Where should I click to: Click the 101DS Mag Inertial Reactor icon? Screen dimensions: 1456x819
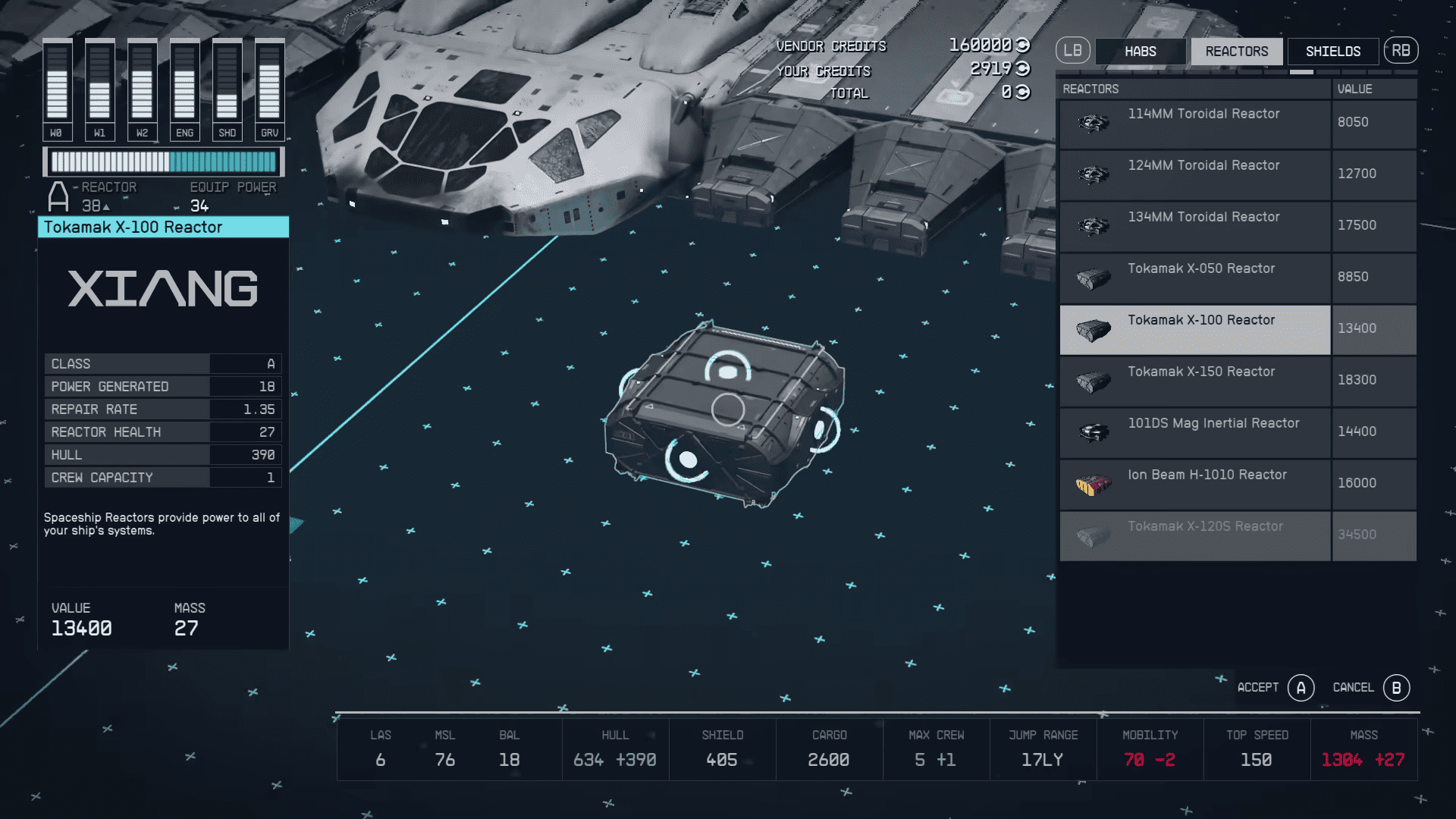click(x=1092, y=431)
